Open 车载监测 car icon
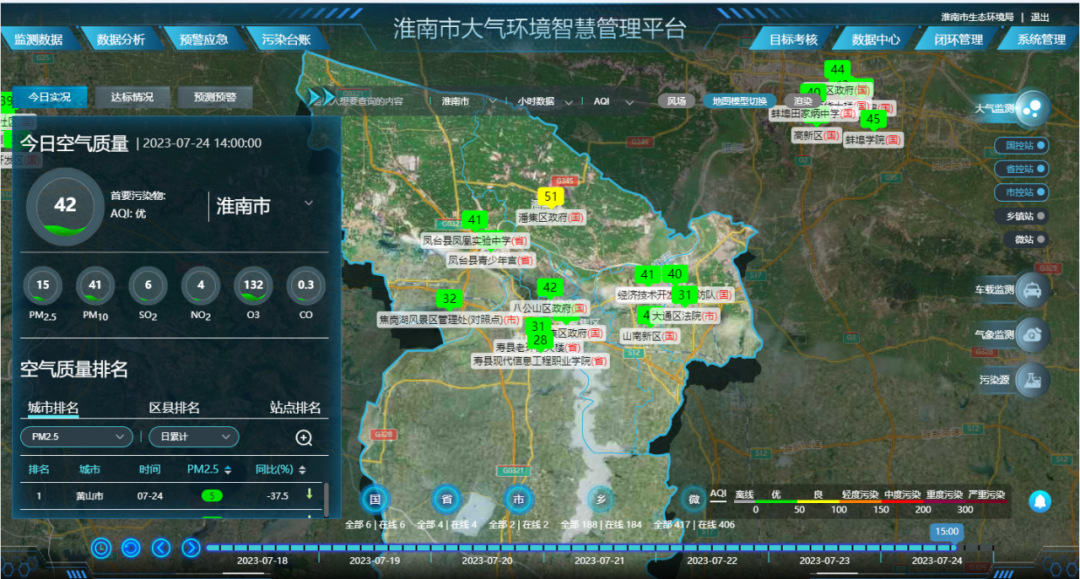 pyautogui.click(x=1032, y=290)
